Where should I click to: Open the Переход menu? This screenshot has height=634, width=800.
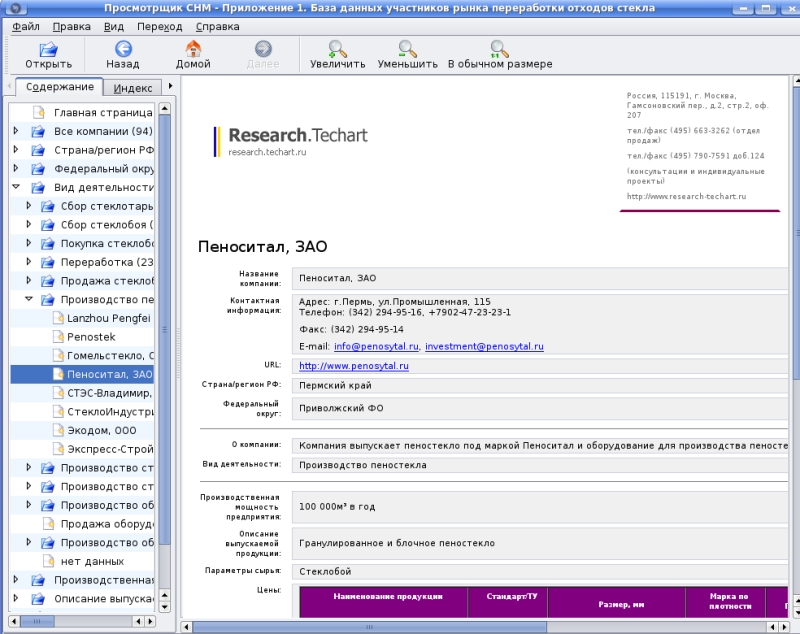coord(159,27)
